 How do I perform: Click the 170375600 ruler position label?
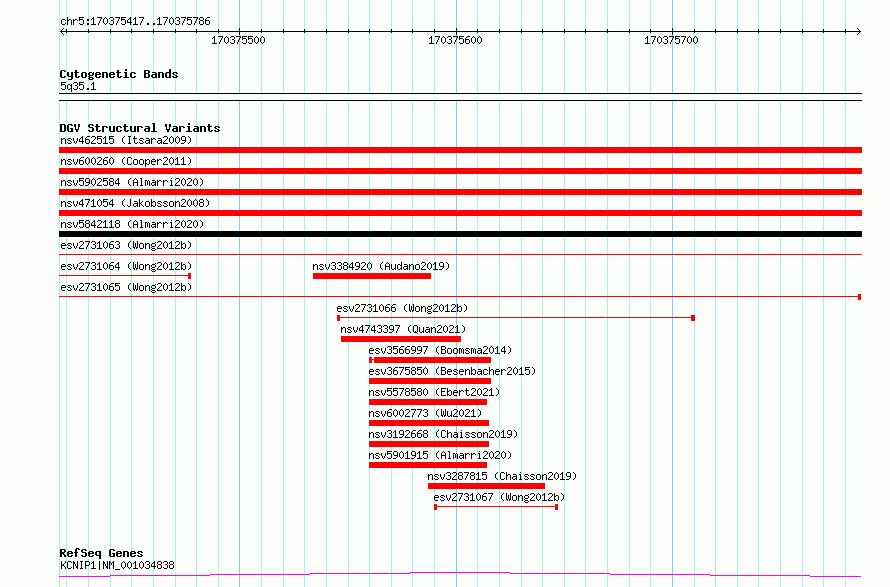[x=455, y=40]
